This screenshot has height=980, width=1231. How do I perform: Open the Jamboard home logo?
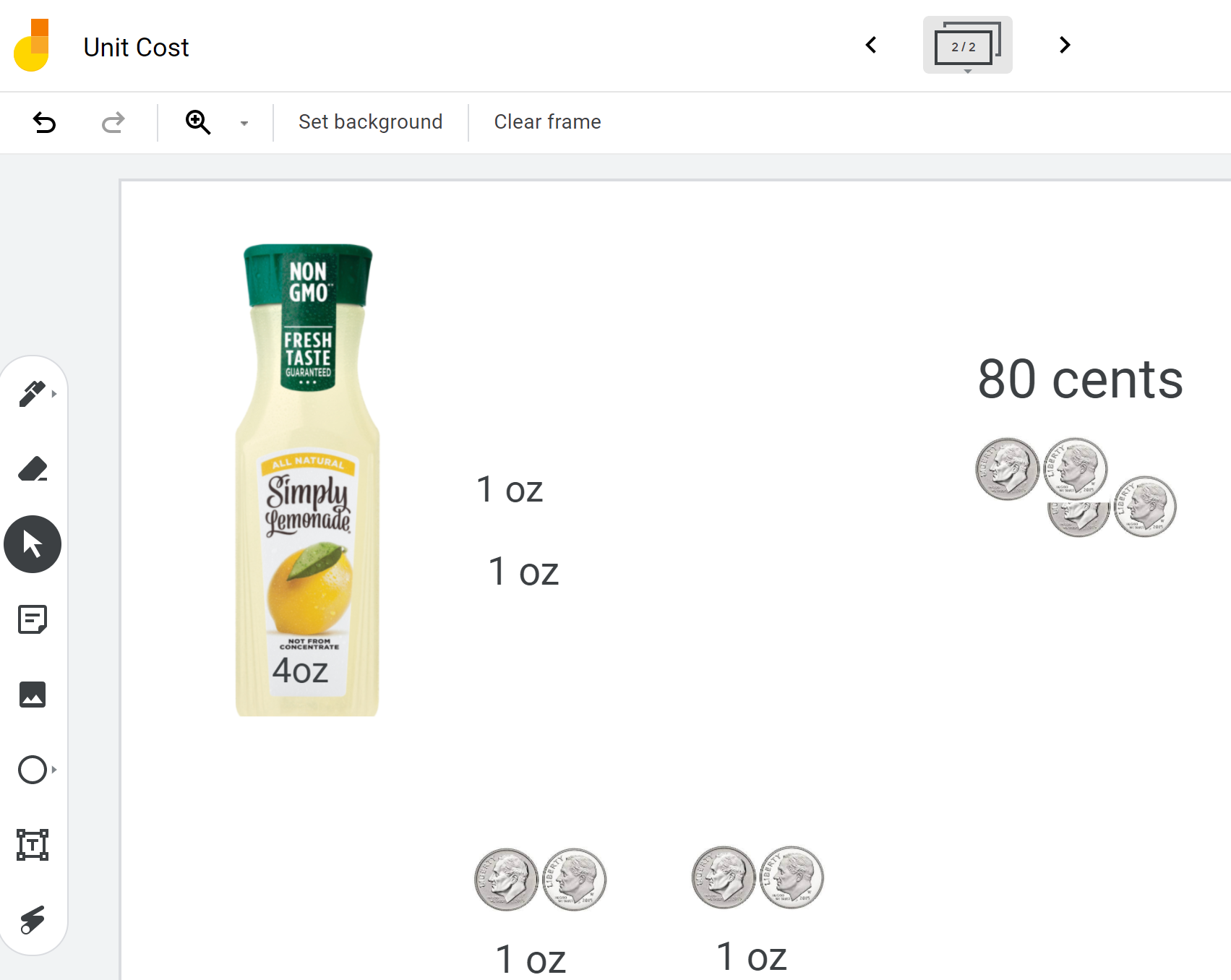pos(32,46)
